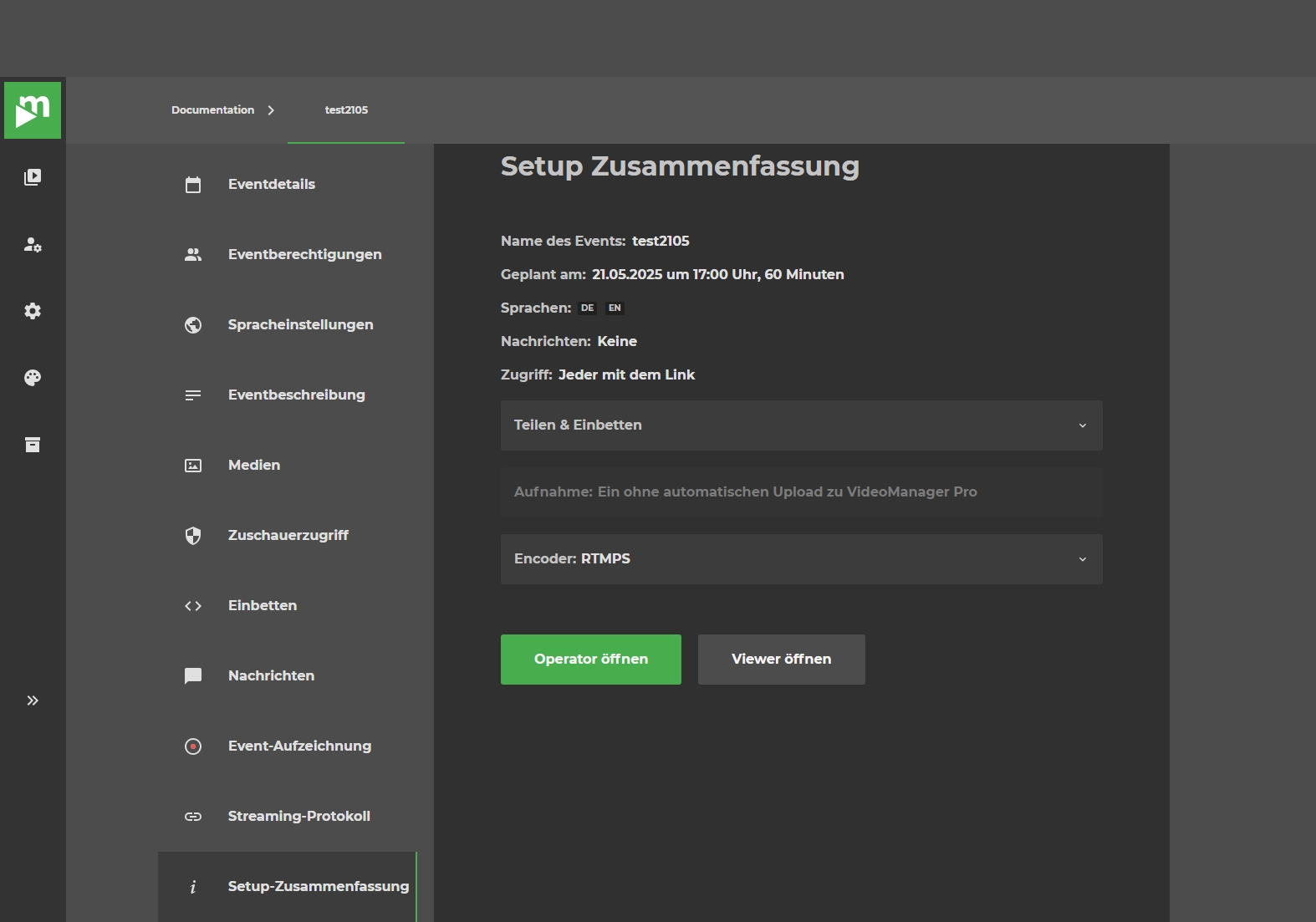Click the people icon beside Eventberechtigungen
1316x922 pixels.
click(x=193, y=255)
